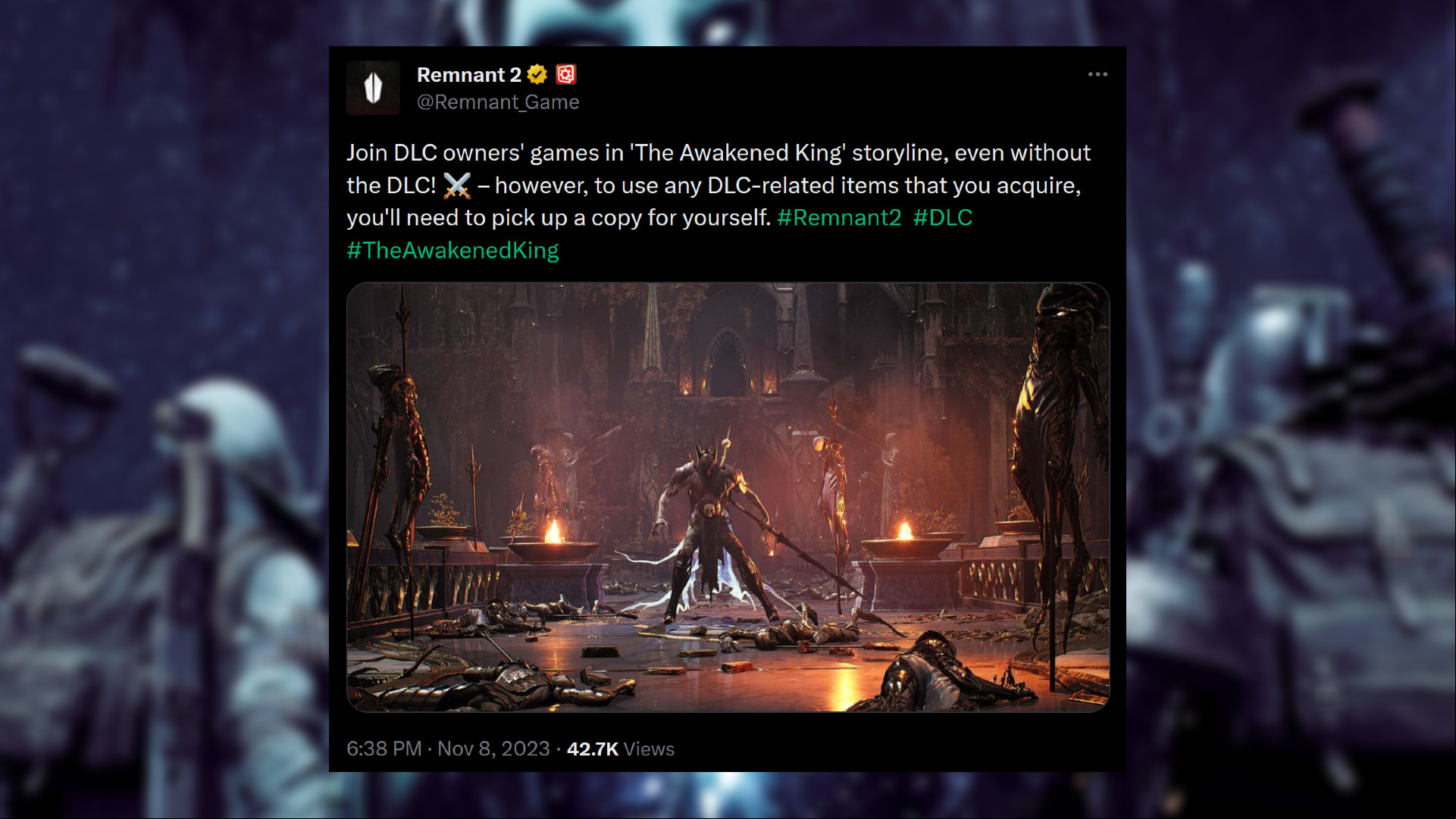Viewport: 1456px width, 819px height.
Task: Click the Nov 8, 2023 date
Action: (493, 749)
